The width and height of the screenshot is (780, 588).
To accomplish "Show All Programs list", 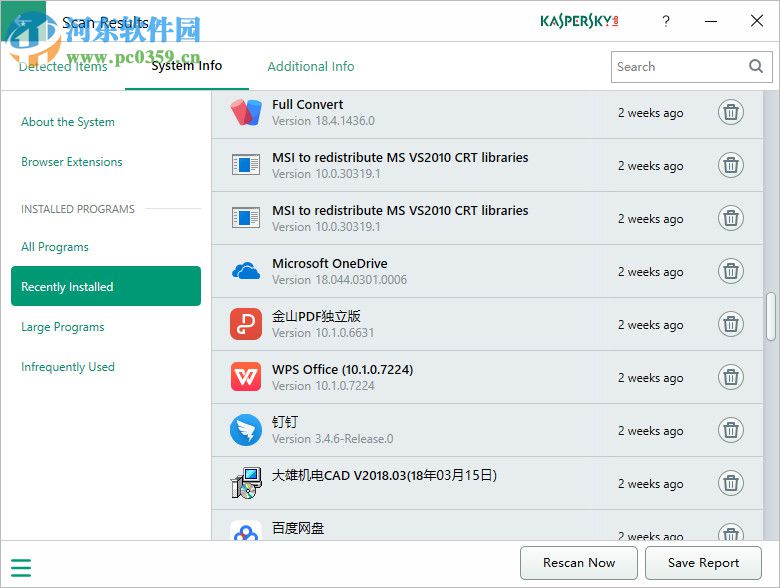I will [x=55, y=247].
